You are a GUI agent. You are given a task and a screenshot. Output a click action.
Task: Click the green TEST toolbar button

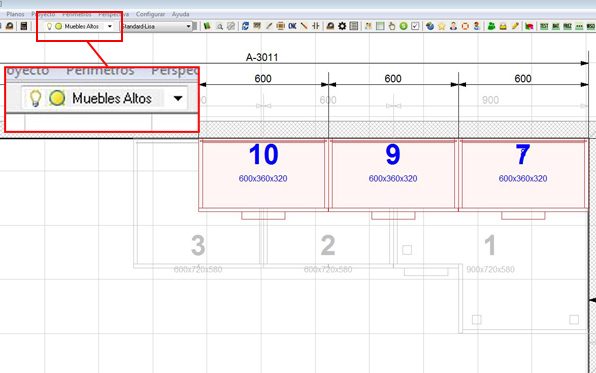pos(544,26)
